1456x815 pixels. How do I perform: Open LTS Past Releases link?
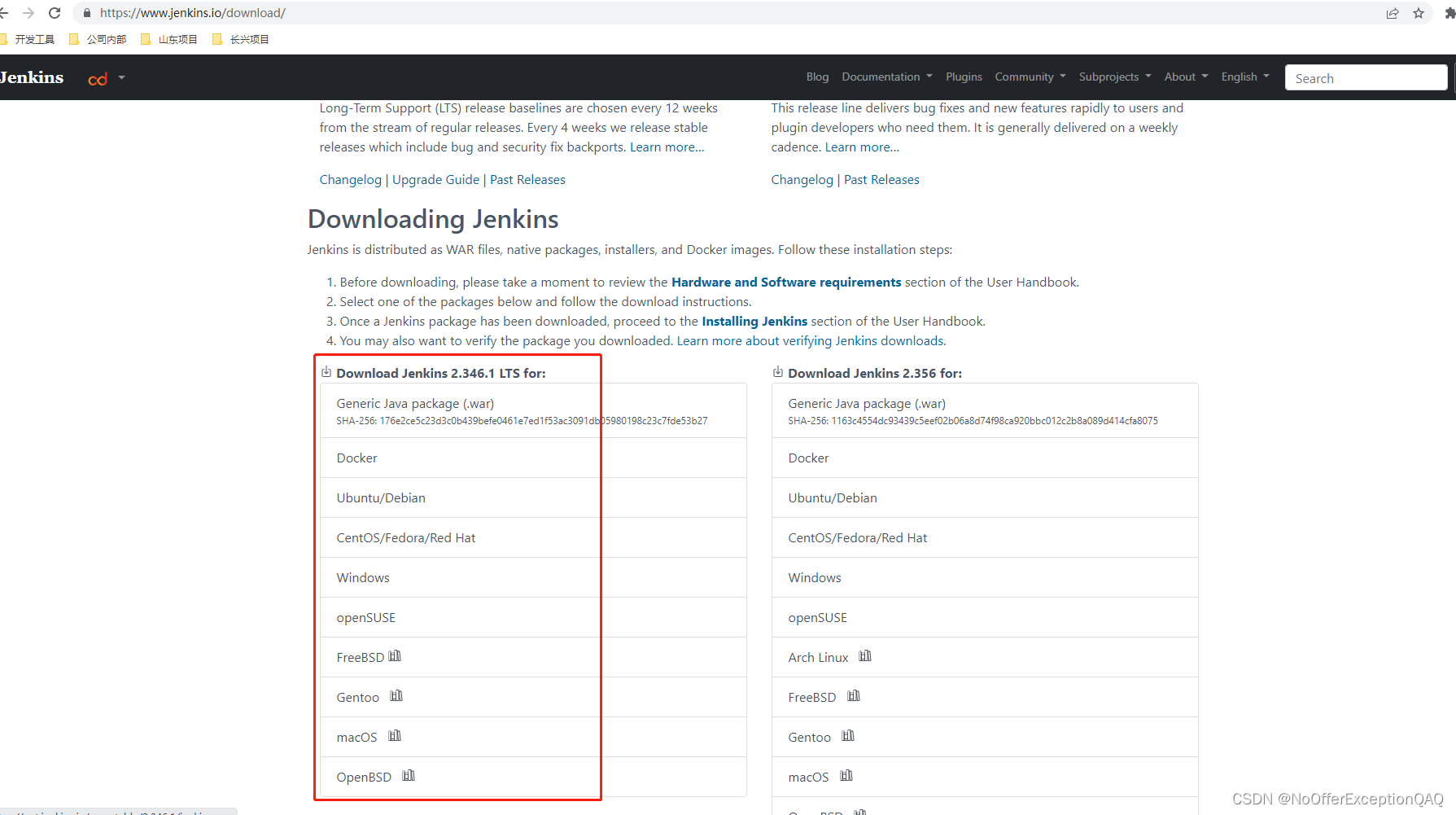(527, 180)
